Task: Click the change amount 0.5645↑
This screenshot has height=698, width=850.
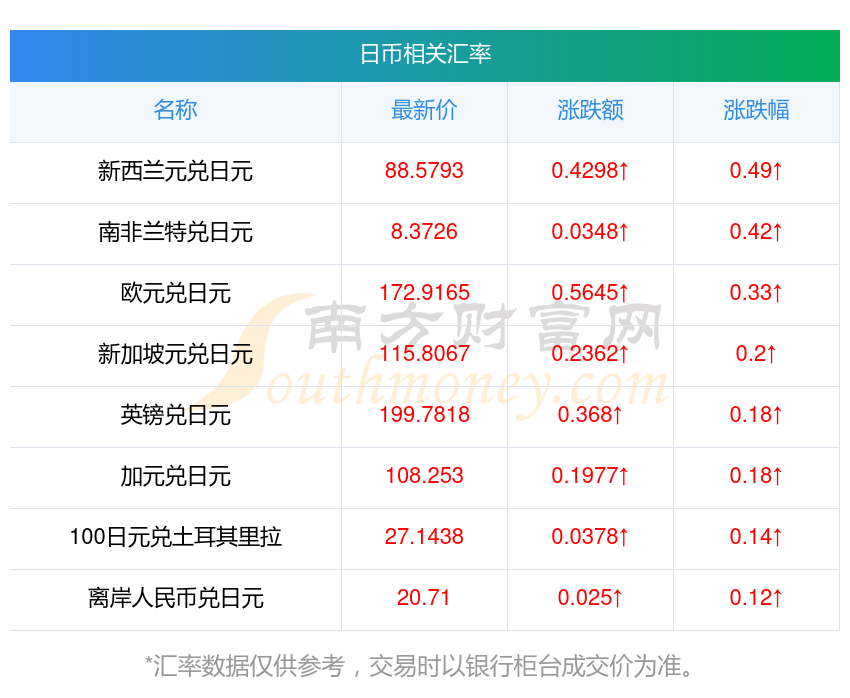Action: click(x=590, y=293)
